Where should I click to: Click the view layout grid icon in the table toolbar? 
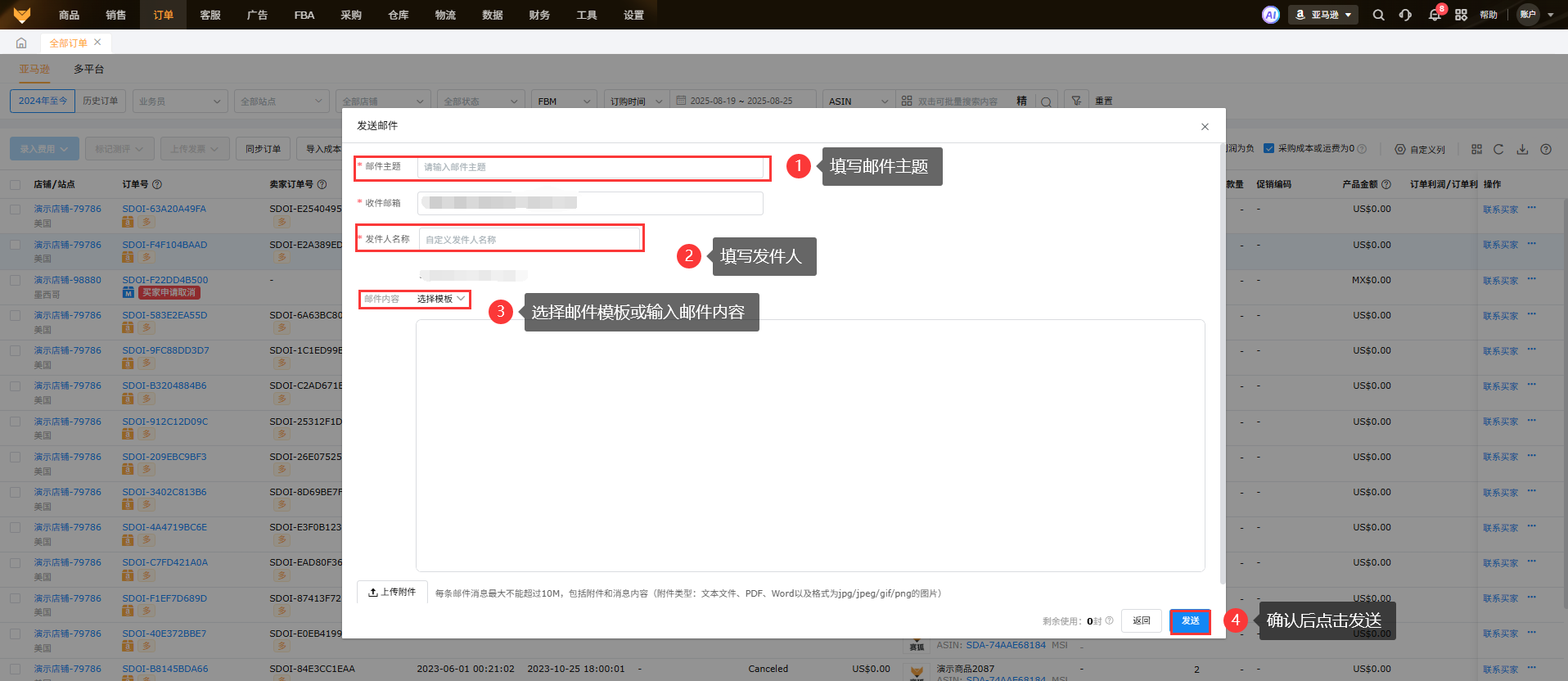point(1476,149)
